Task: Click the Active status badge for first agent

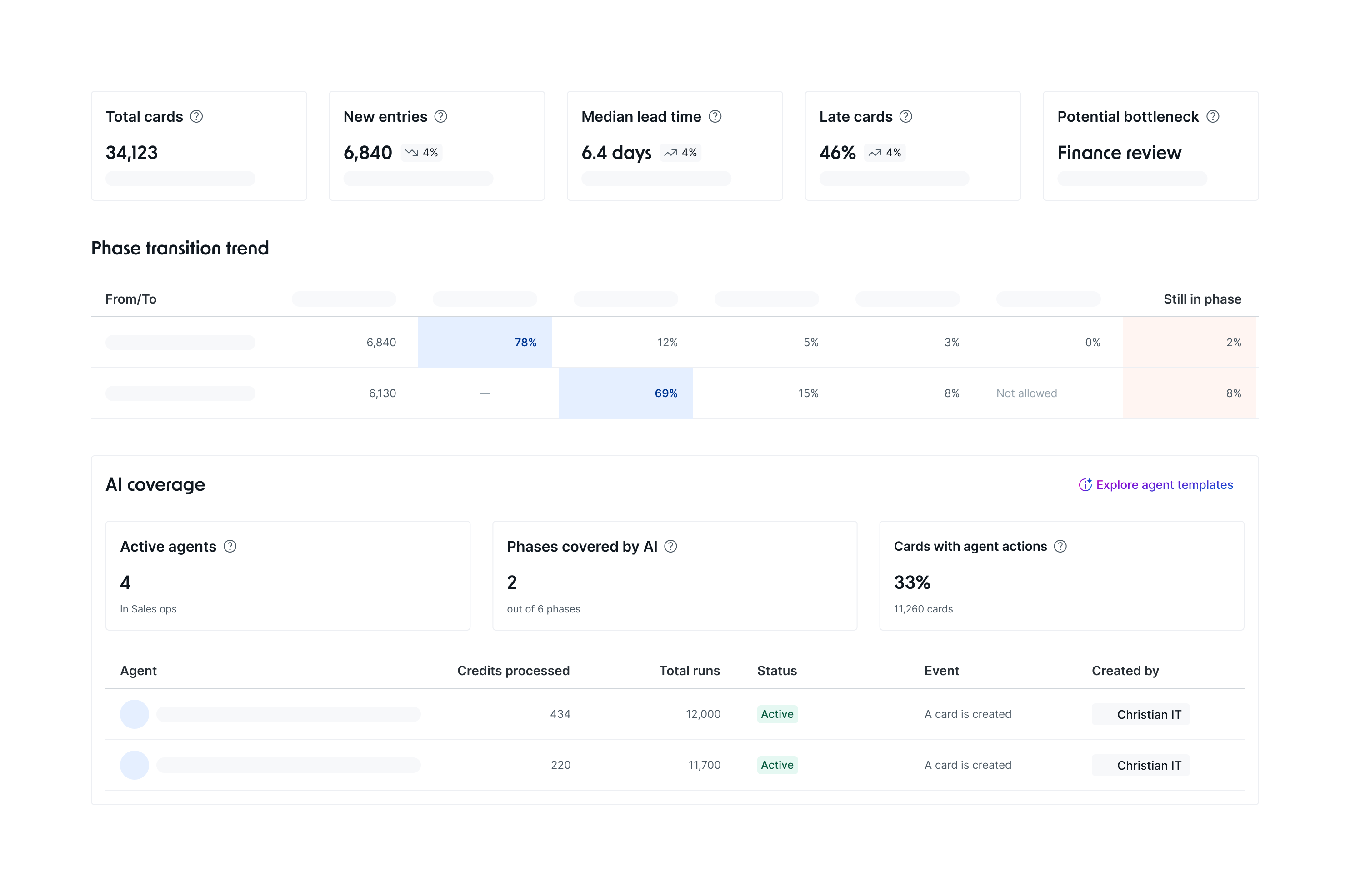Action: [x=777, y=714]
